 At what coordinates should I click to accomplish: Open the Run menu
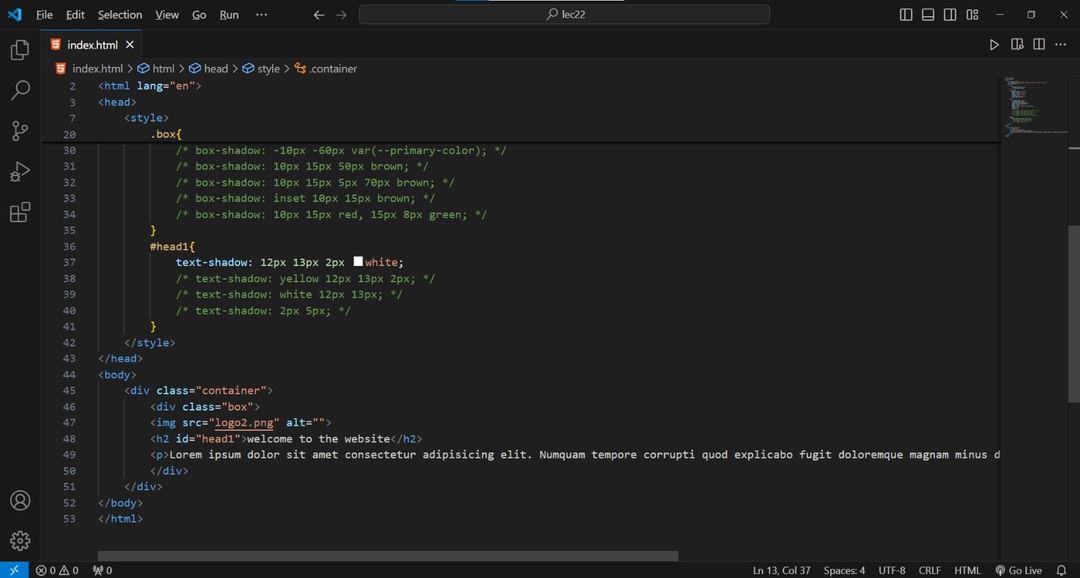click(x=229, y=14)
